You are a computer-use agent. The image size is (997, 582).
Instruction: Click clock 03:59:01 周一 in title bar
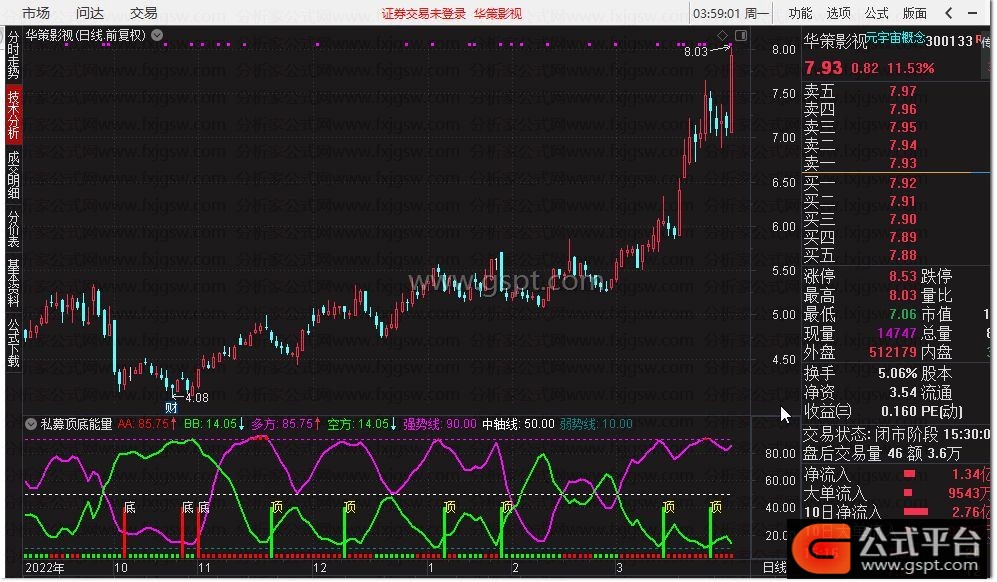(x=731, y=13)
